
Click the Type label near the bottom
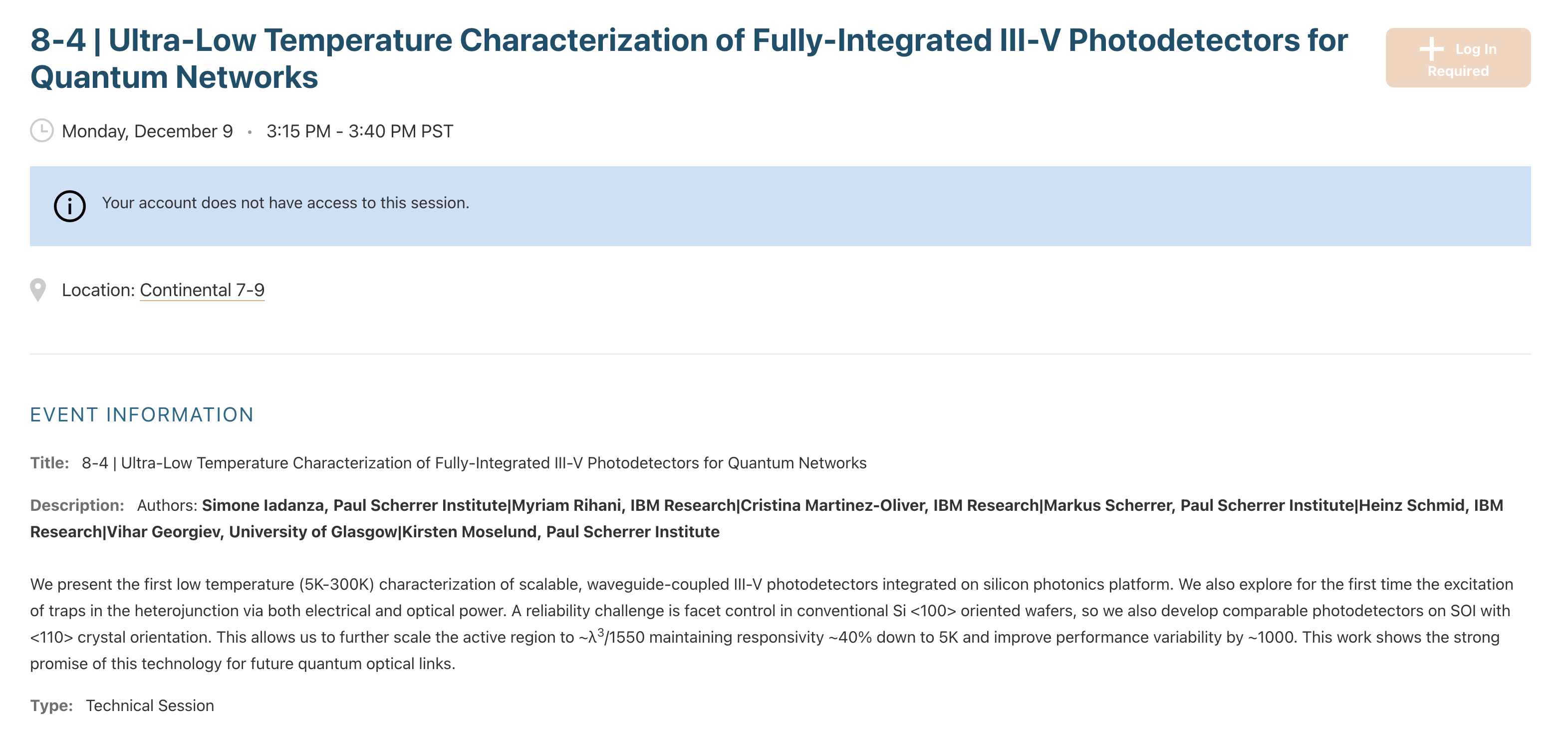pos(52,705)
